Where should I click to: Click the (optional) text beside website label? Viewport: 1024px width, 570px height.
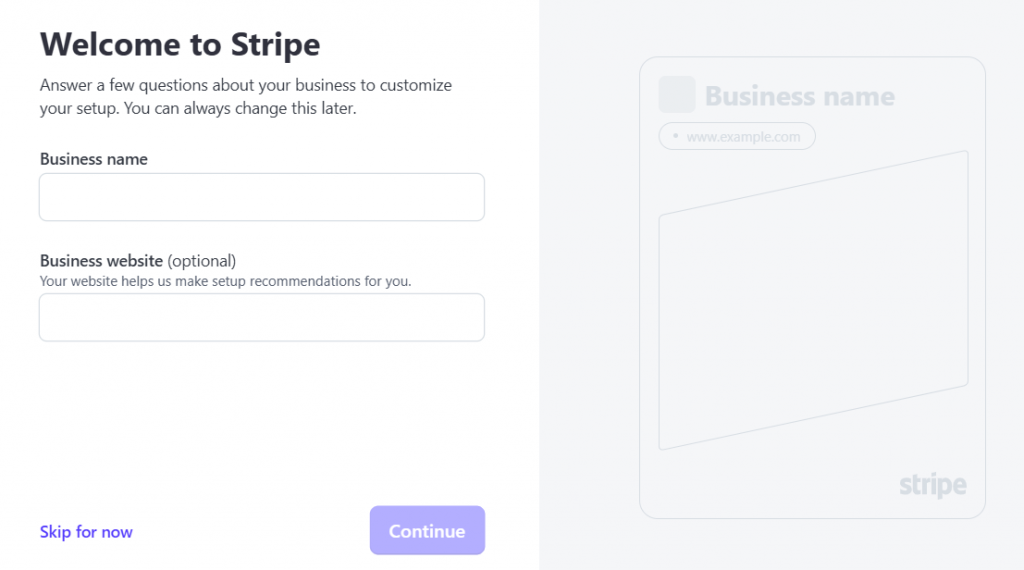202,261
